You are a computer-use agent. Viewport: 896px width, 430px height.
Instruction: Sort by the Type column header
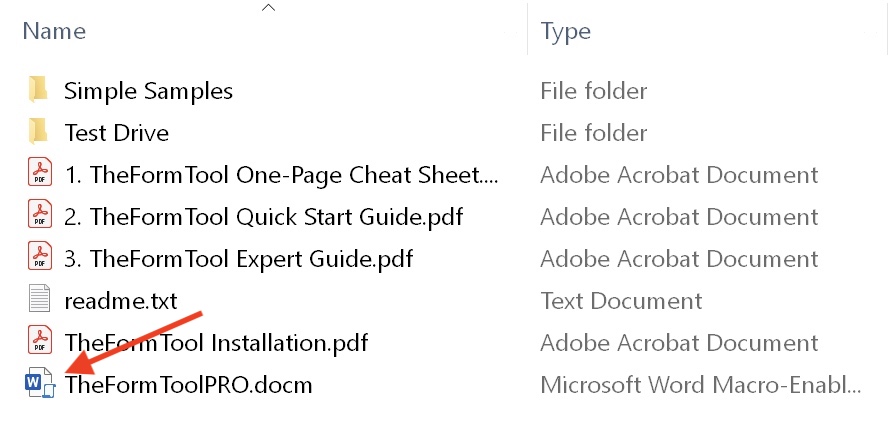pos(566,31)
